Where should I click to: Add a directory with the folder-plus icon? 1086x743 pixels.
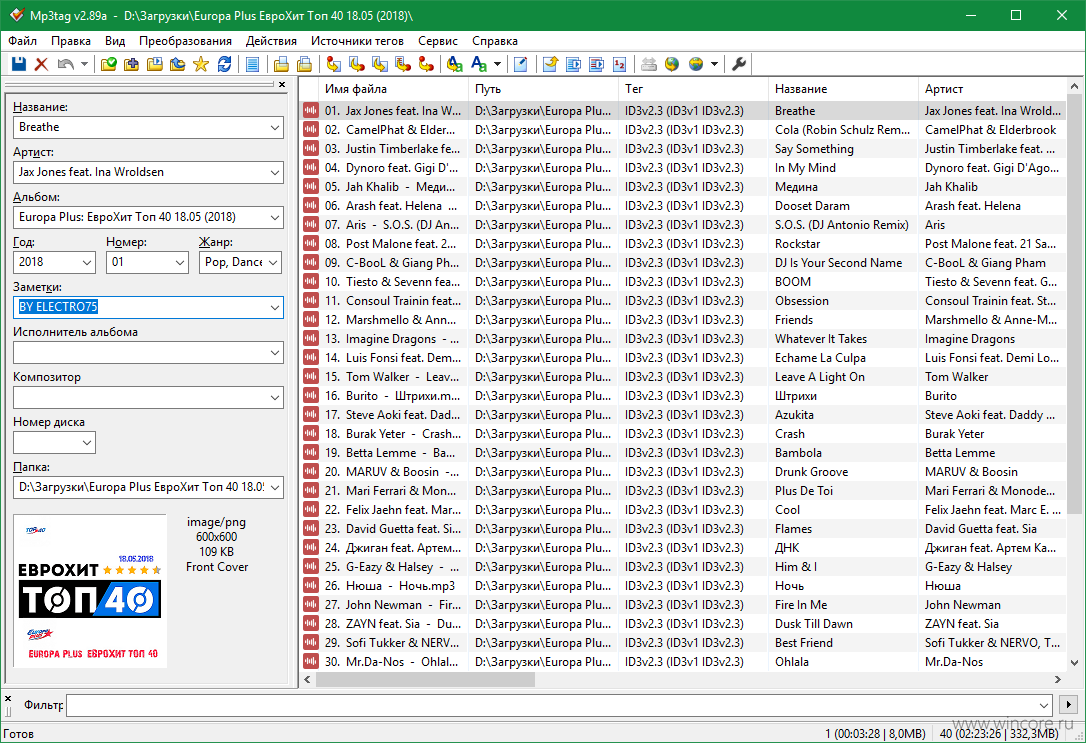coord(132,64)
